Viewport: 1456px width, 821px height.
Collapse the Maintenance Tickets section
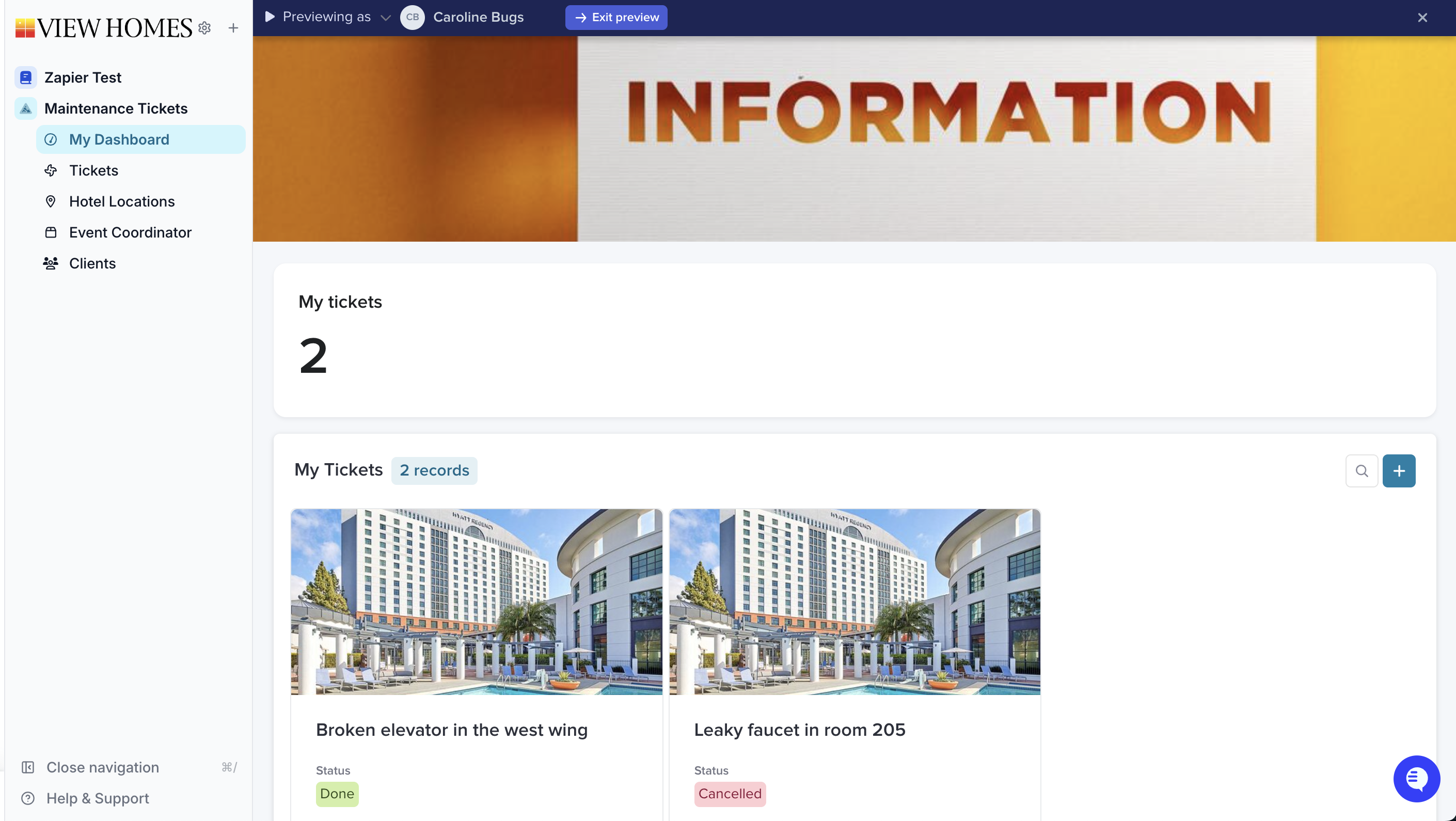[x=116, y=108]
